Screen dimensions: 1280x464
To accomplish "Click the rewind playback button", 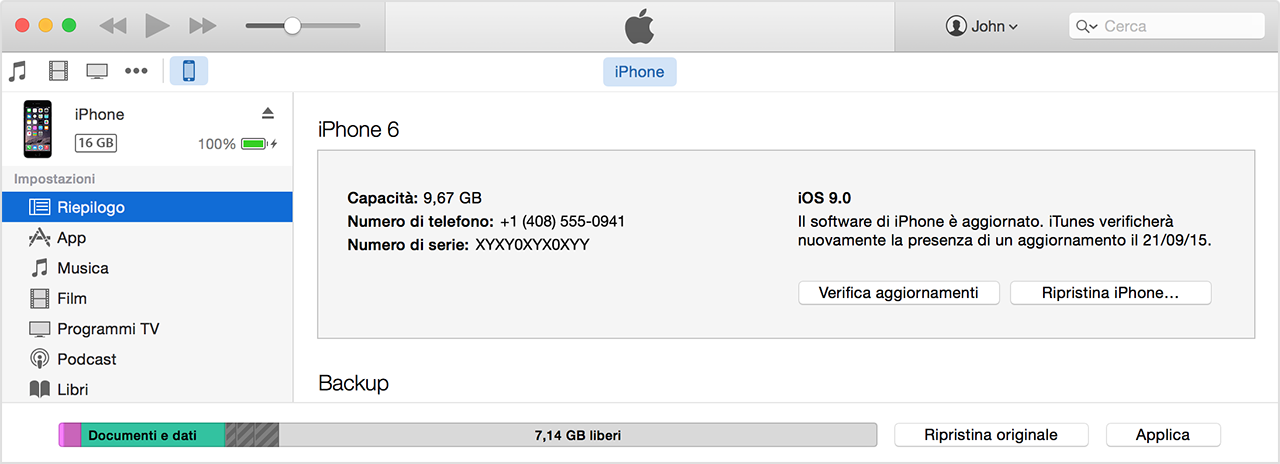I will 113,26.
